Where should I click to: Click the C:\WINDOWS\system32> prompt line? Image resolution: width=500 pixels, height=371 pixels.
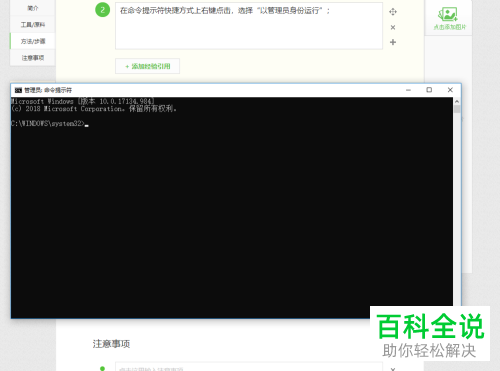[49, 124]
